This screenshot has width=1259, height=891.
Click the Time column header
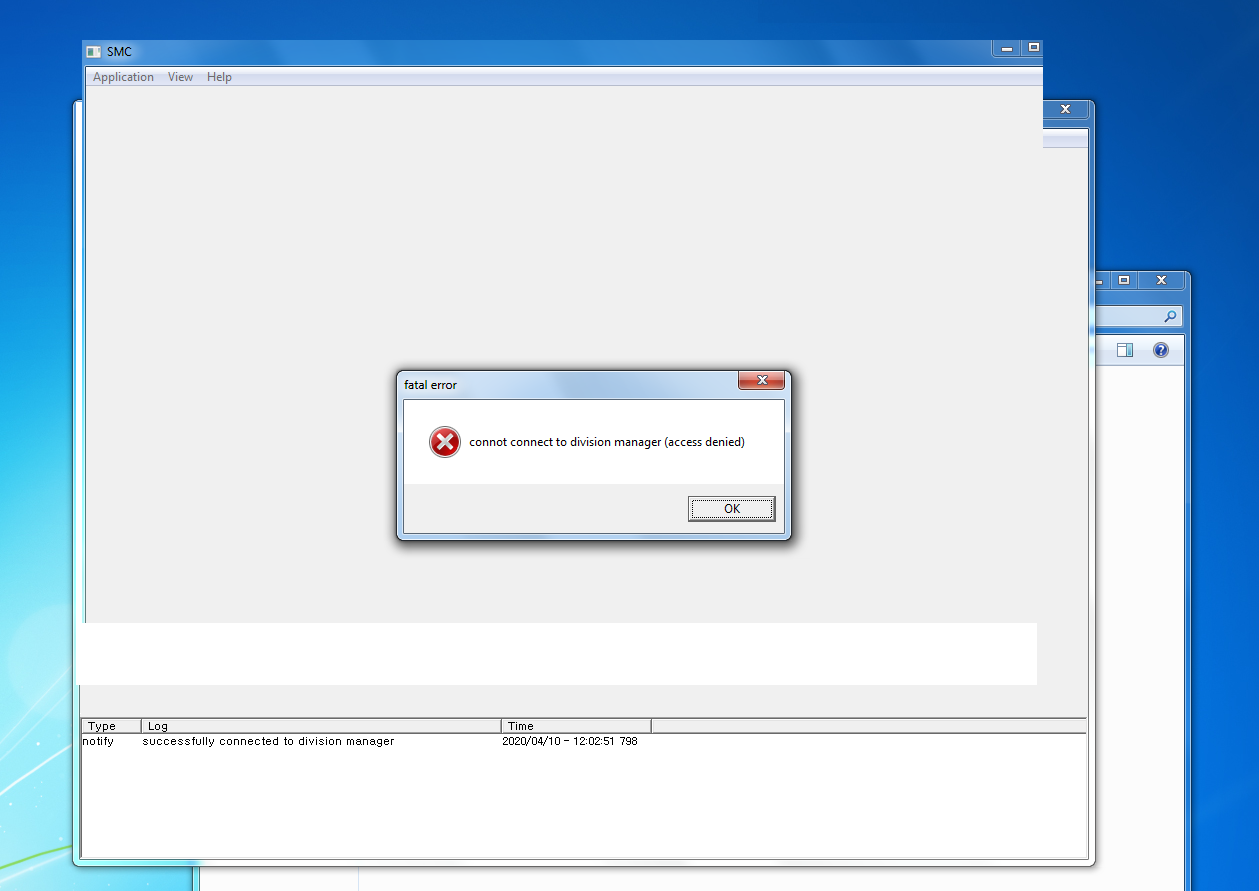(576, 726)
